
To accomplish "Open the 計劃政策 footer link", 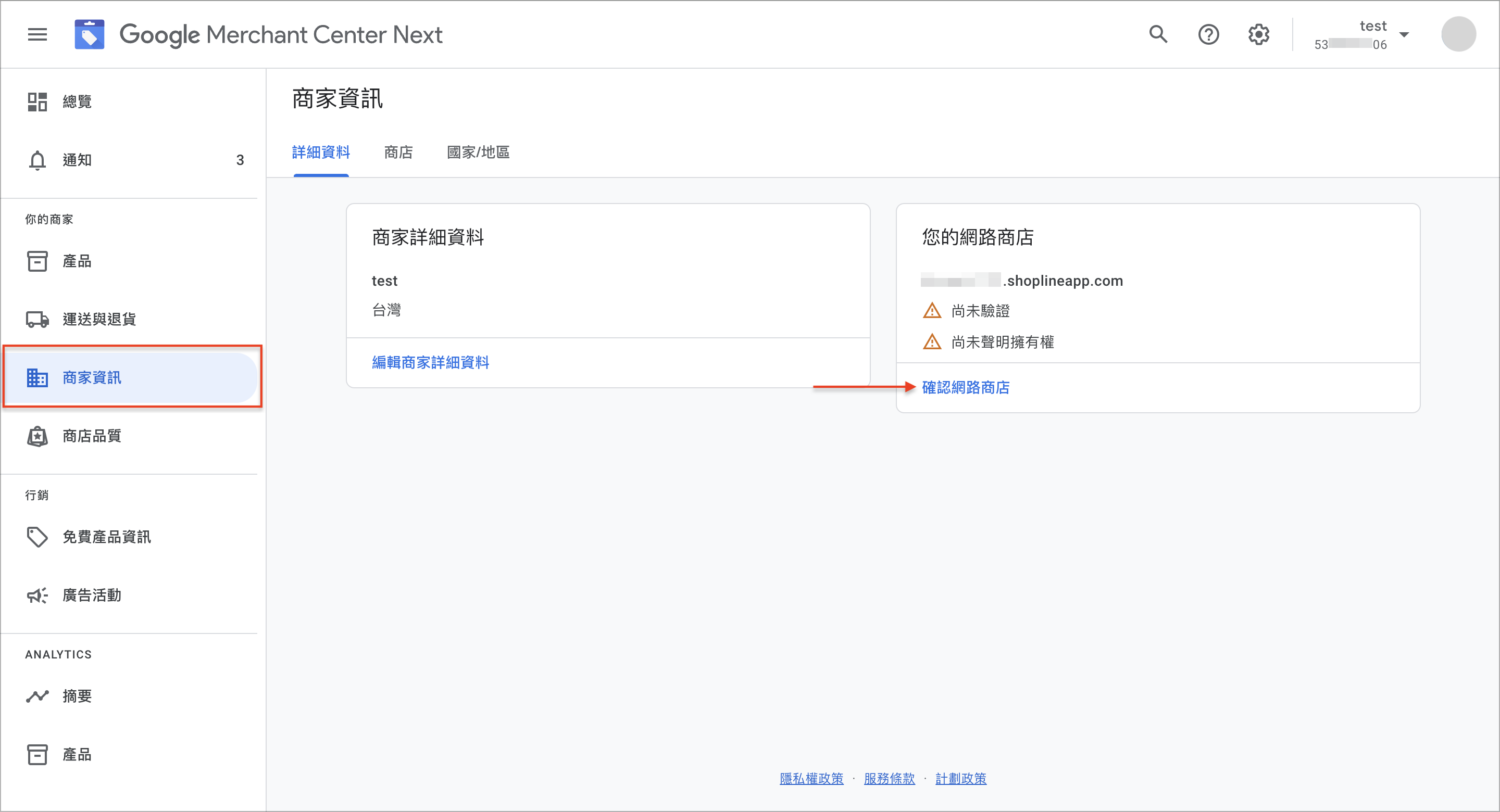I will click(961, 778).
